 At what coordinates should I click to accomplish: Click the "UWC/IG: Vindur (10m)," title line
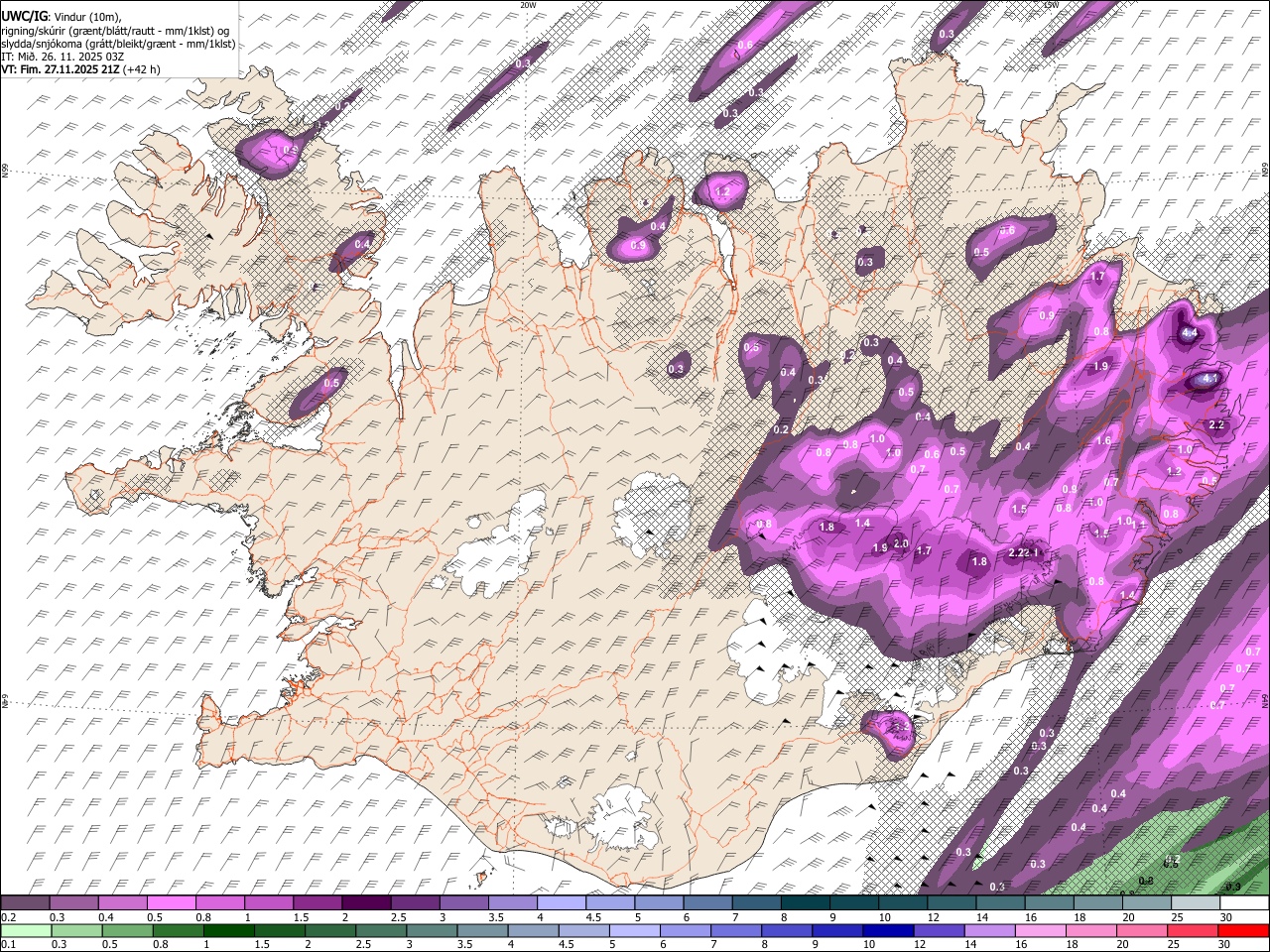point(61,16)
